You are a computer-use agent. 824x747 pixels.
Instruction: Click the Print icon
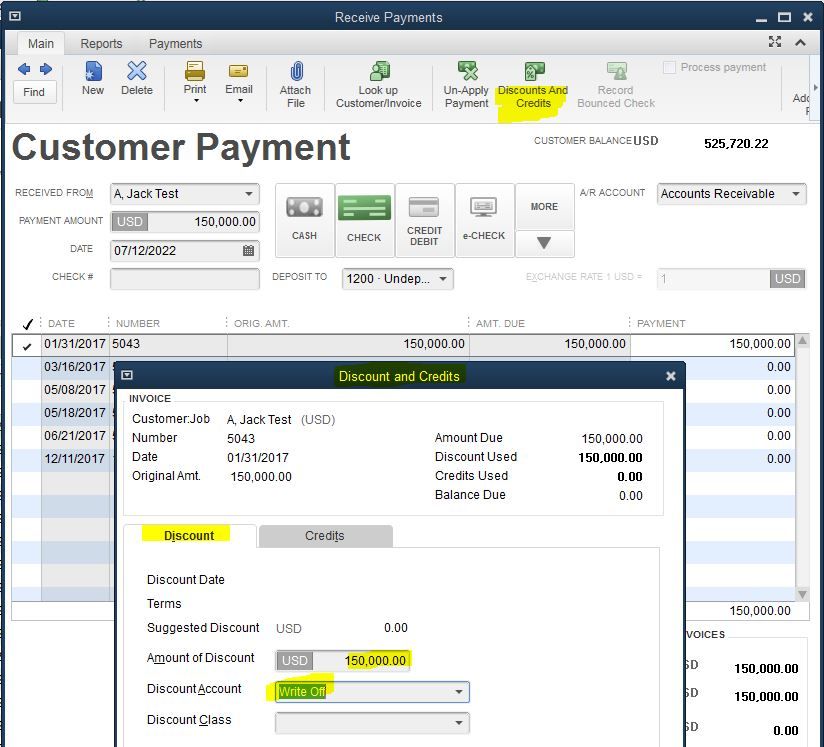pos(195,71)
